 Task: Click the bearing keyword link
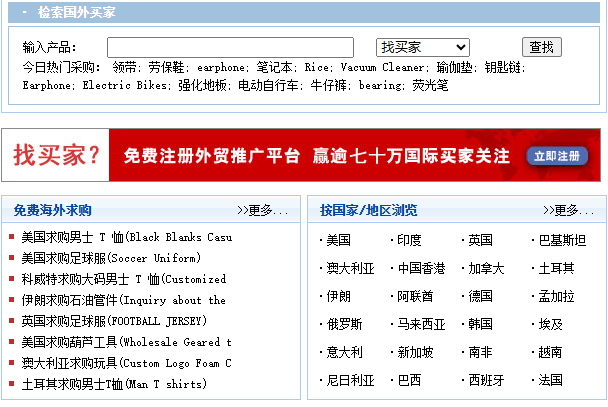tap(380, 85)
